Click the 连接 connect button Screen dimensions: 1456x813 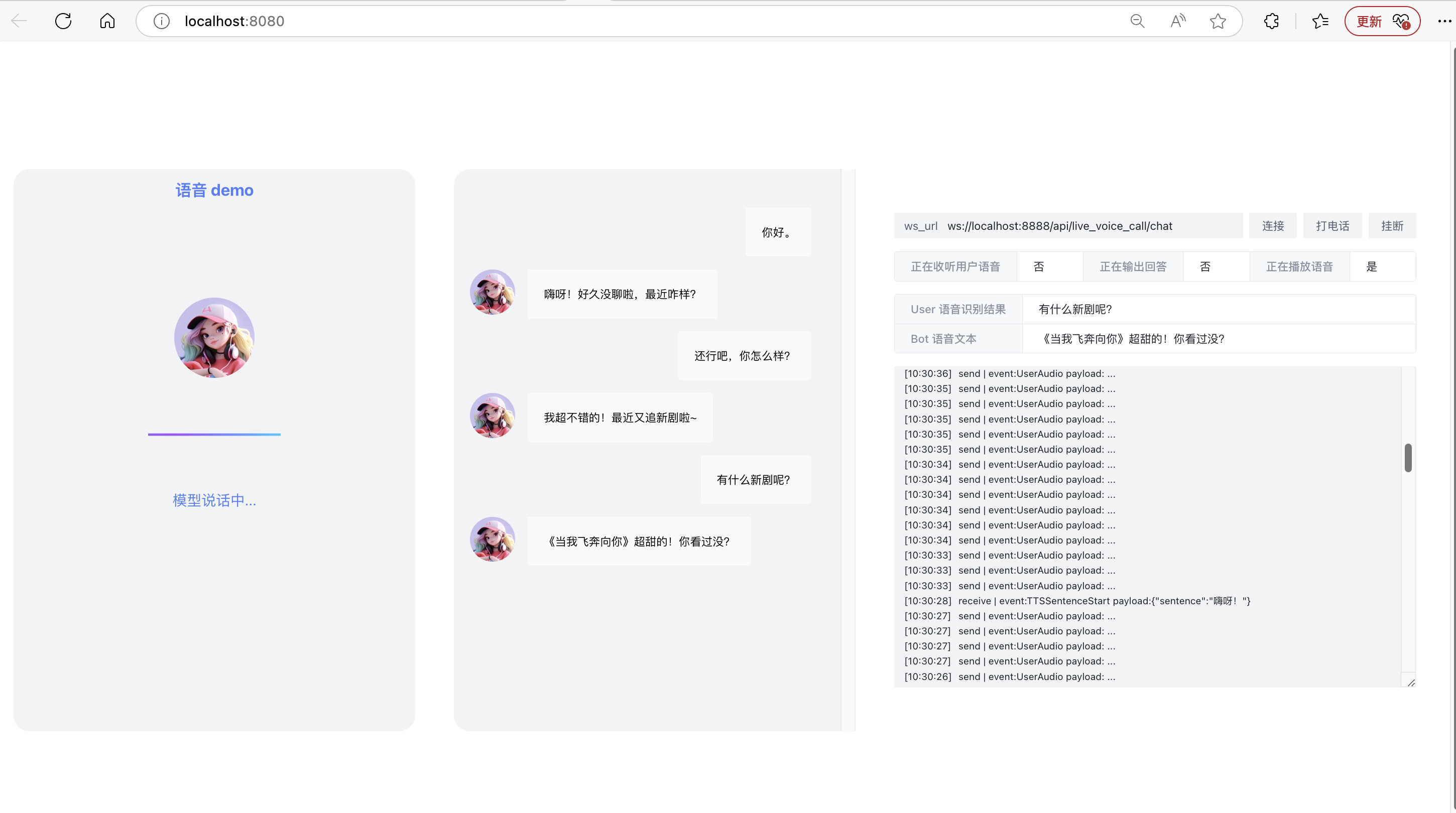pyautogui.click(x=1273, y=226)
